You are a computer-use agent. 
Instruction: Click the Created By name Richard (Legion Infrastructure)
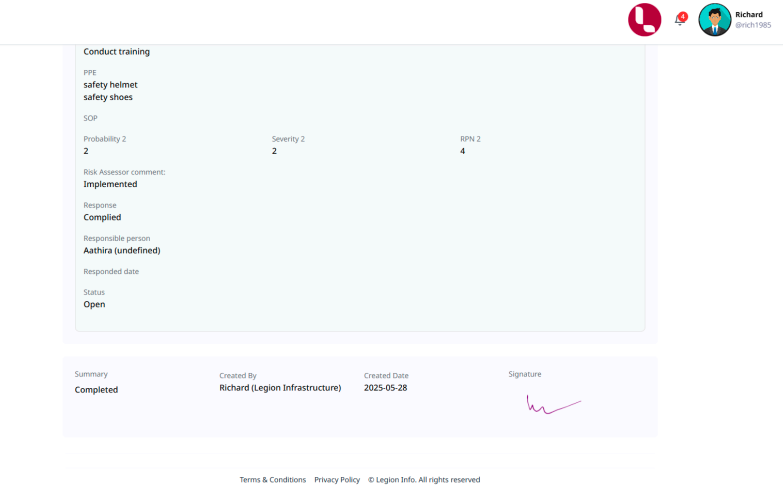[280, 388]
